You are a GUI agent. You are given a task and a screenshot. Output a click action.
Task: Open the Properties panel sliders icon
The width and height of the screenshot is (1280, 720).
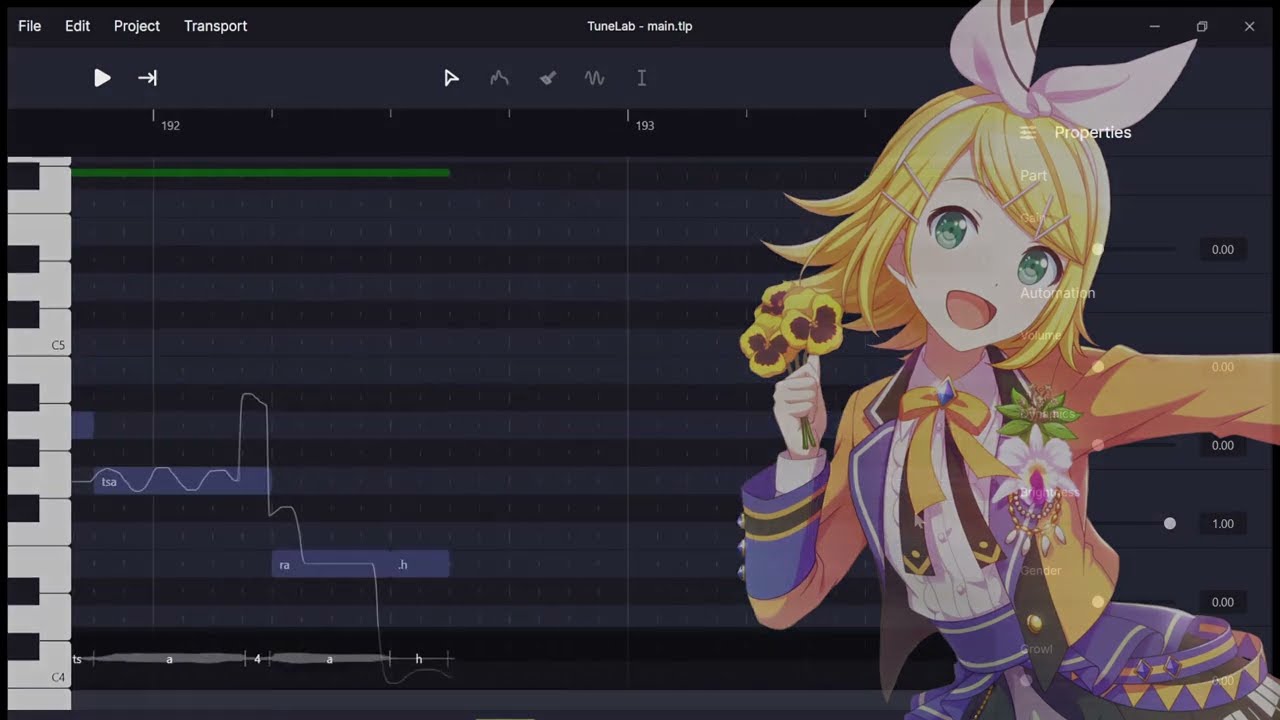click(1028, 133)
